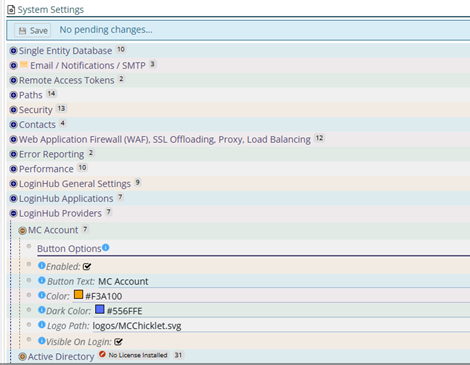Click info icon beside Visible On Login
470x365 pixels.
[42, 341]
